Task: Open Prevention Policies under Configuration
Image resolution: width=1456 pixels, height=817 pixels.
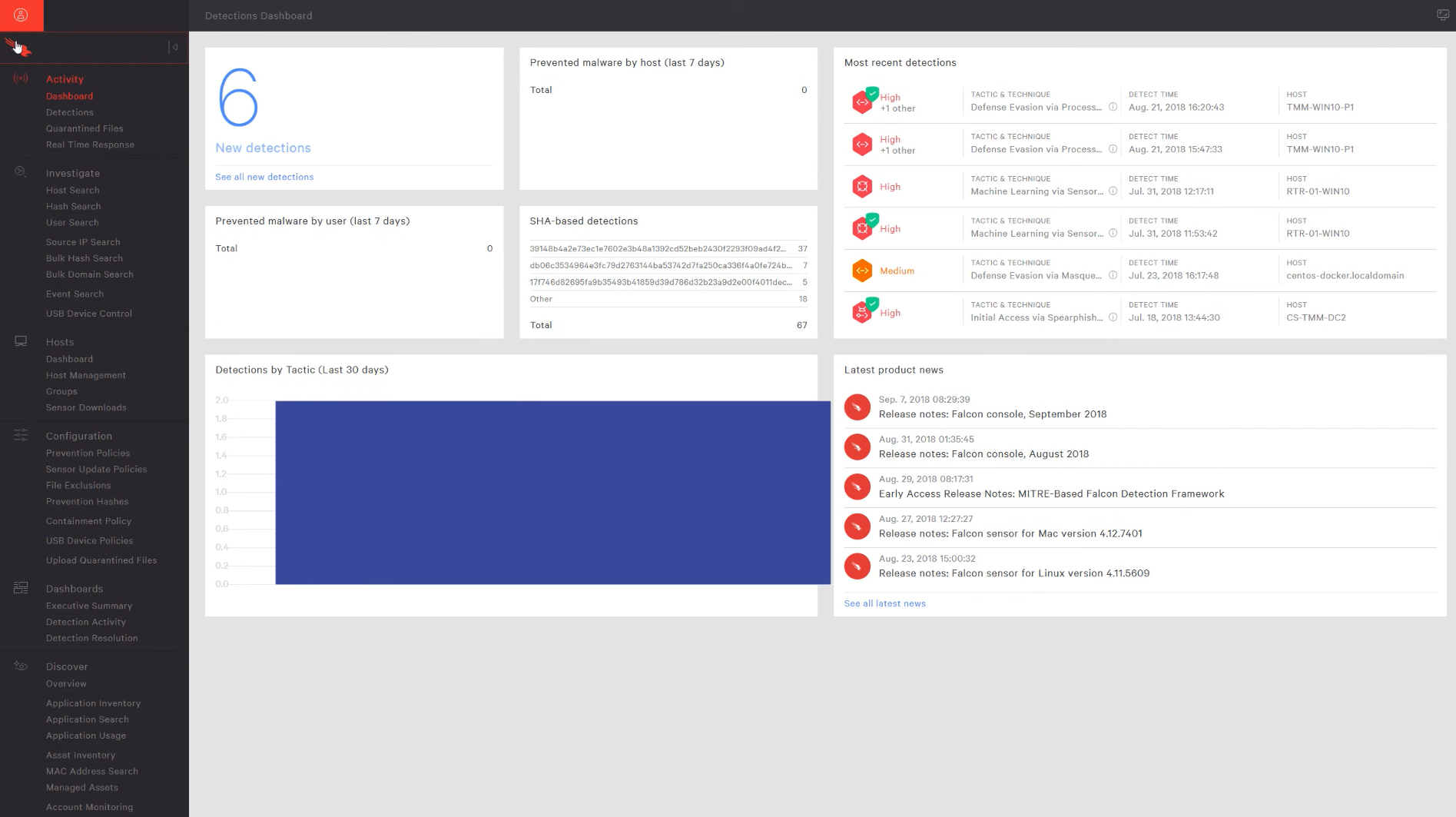Action: tap(88, 453)
